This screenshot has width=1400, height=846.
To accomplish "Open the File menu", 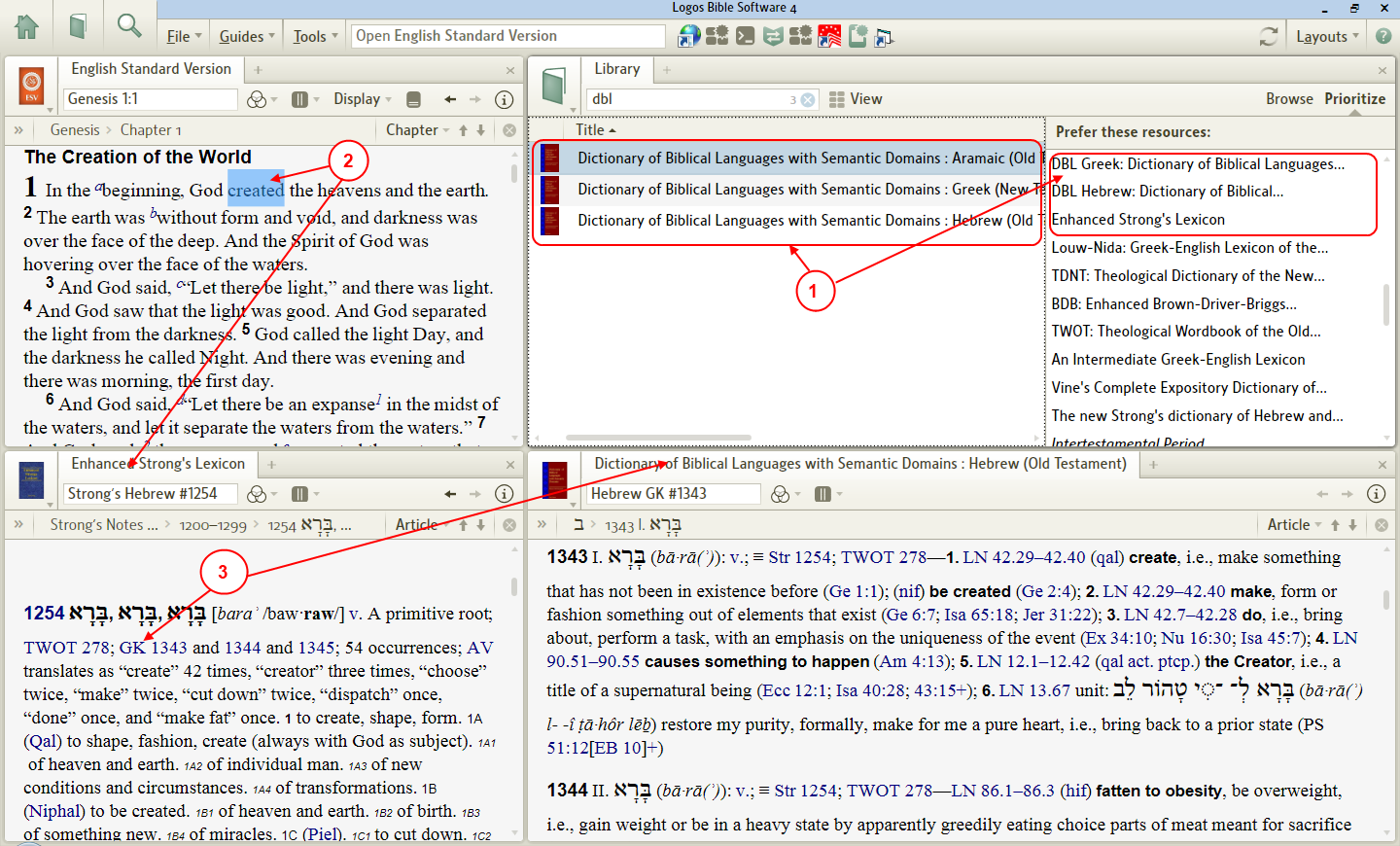I will coord(184,37).
